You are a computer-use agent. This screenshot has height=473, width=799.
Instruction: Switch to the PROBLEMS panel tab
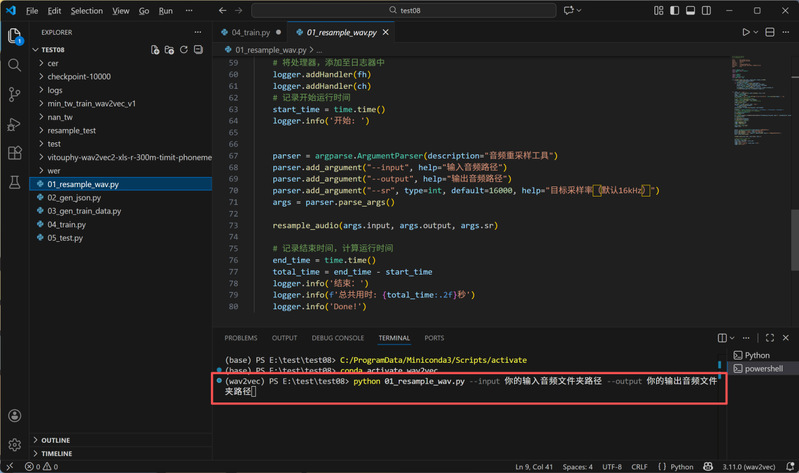pyautogui.click(x=241, y=338)
